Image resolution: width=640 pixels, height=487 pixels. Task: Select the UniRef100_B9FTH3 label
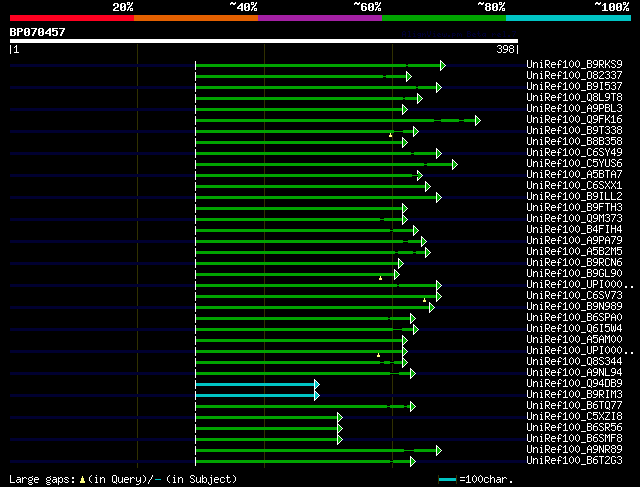[x=574, y=208]
